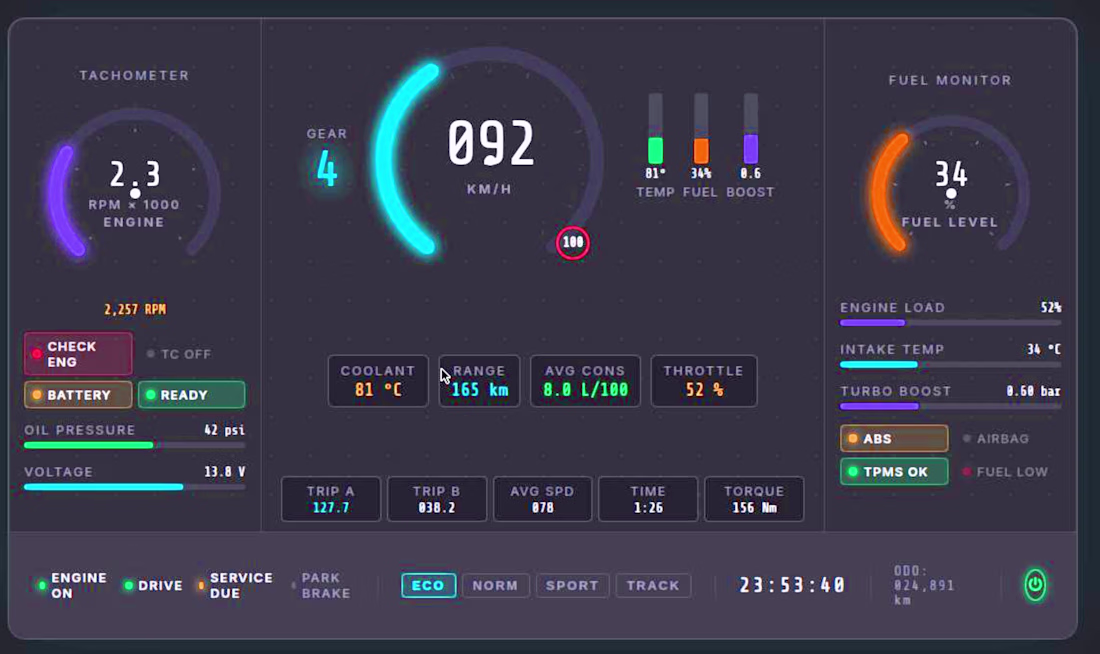The height and width of the screenshot is (654, 1100).
Task: Select the TRIP A card
Action: coord(331,499)
